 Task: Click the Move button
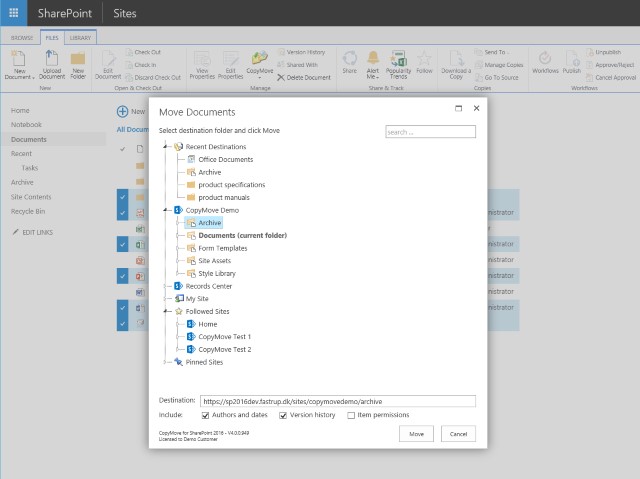pos(416,434)
